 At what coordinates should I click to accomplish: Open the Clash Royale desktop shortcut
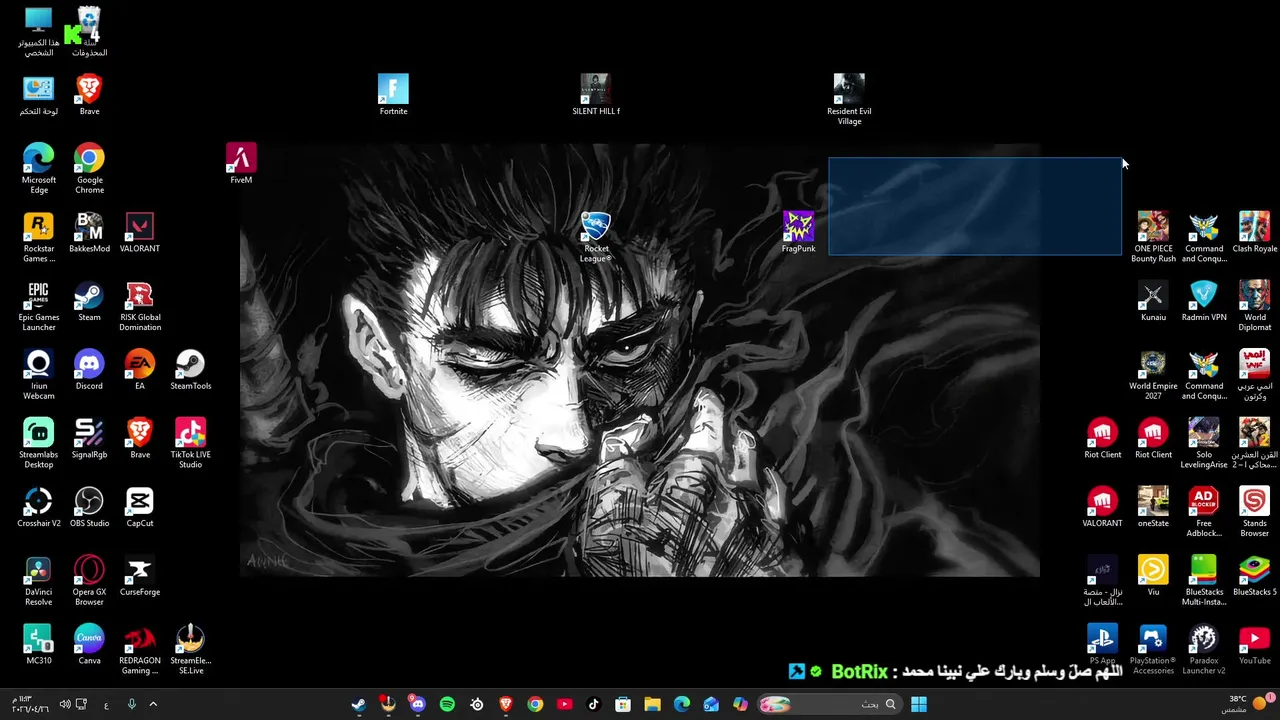point(1254,232)
